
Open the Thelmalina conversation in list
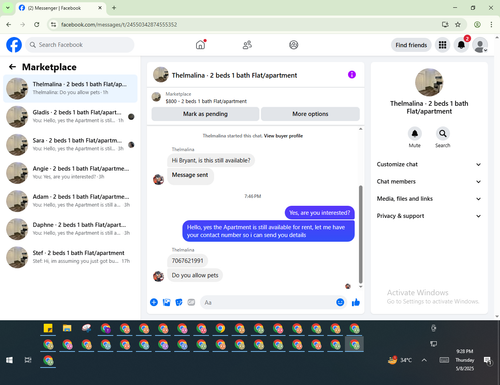point(70,88)
